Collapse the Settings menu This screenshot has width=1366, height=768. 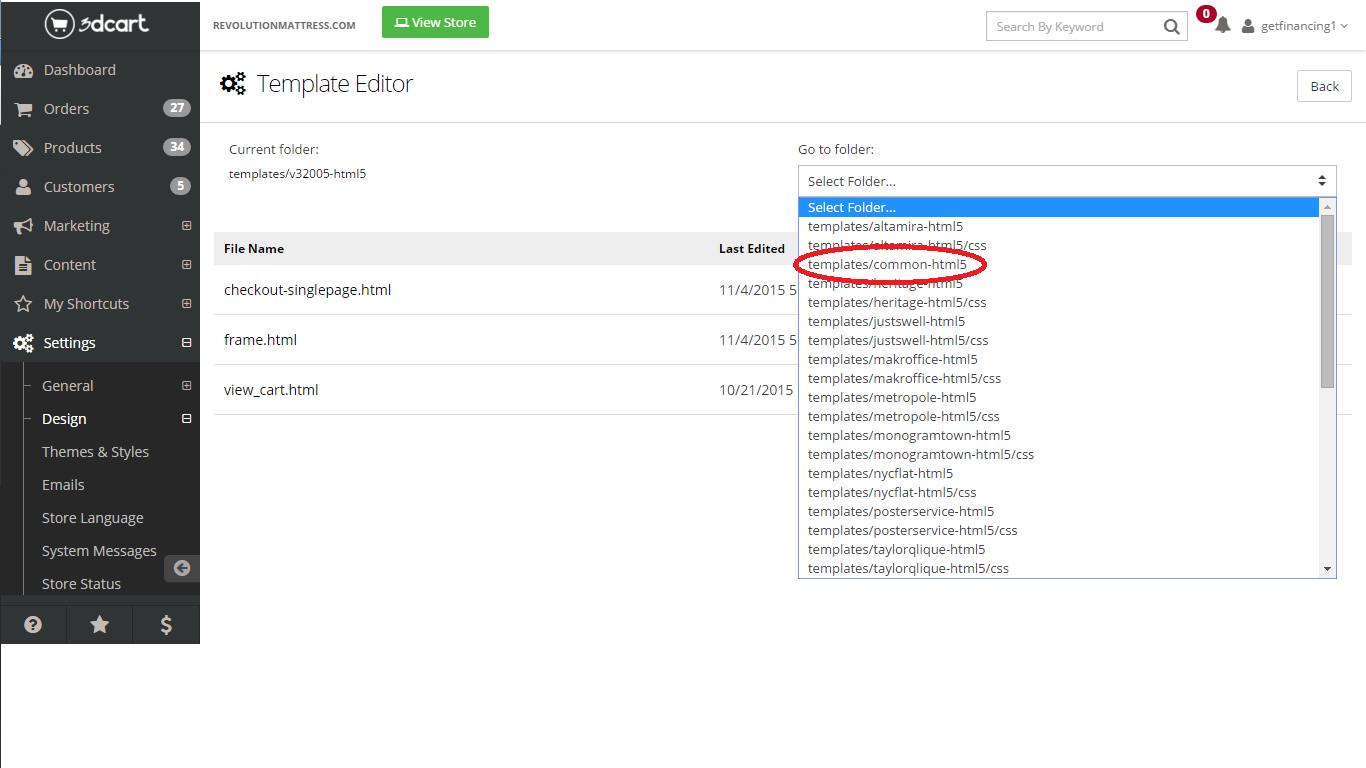pos(186,343)
